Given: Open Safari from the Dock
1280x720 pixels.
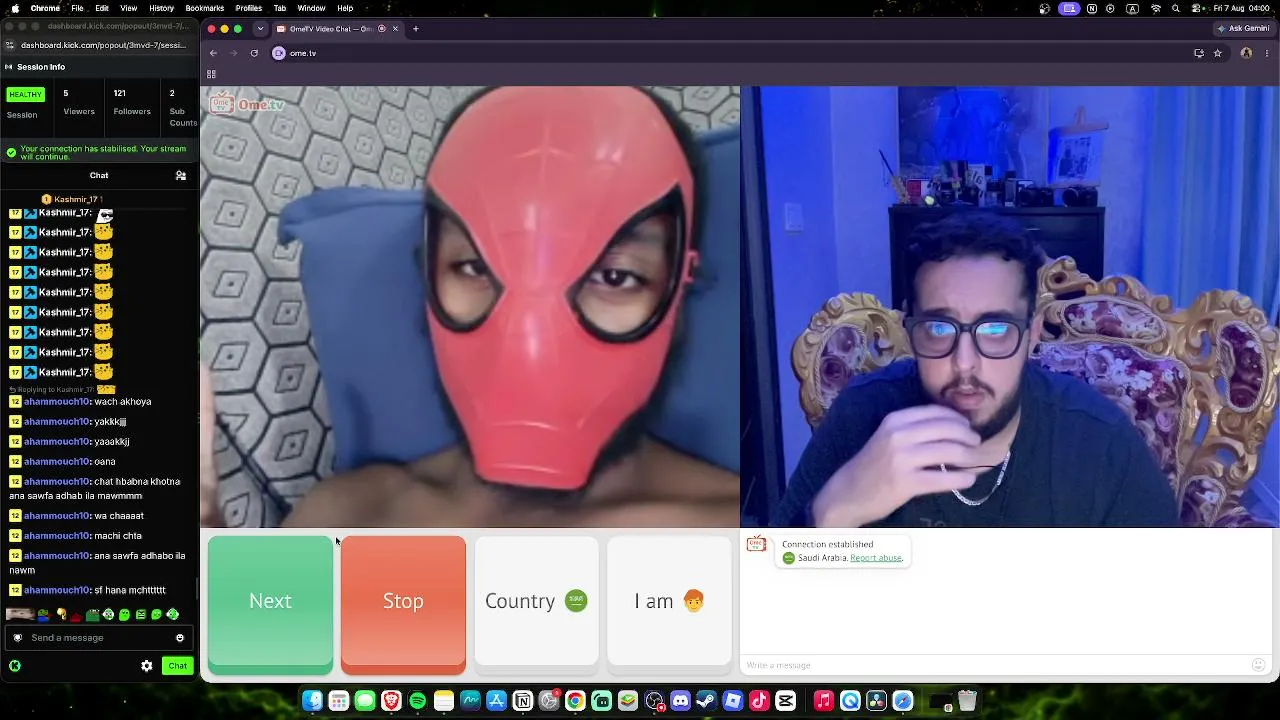Looking at the screenshot, I should click(x=903, y=701).
